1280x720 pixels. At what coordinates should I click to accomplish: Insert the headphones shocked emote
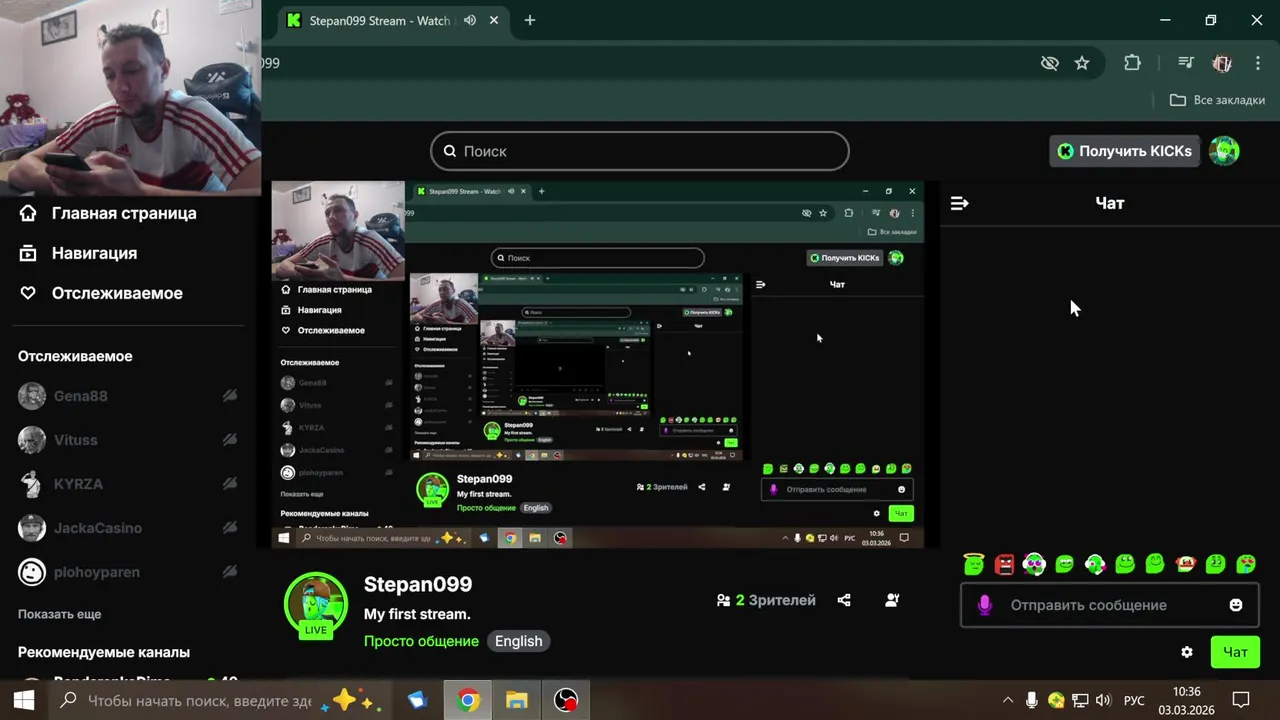tap(1034, 564)
